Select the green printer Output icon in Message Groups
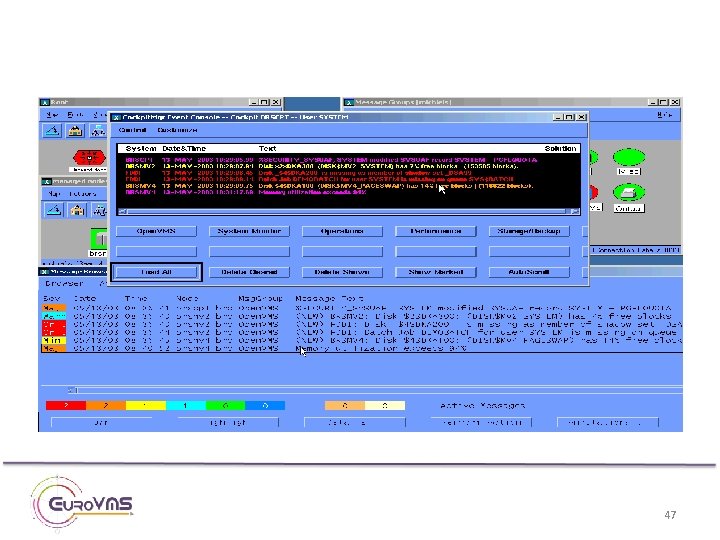 point(629,192)
